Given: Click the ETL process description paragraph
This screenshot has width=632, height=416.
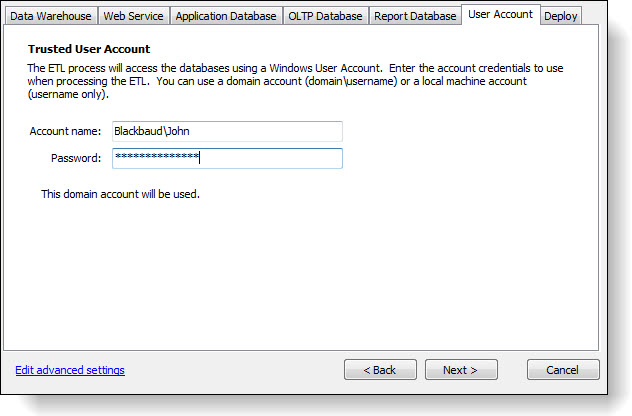Looking at the screenshot, I should tap(300, 80).
